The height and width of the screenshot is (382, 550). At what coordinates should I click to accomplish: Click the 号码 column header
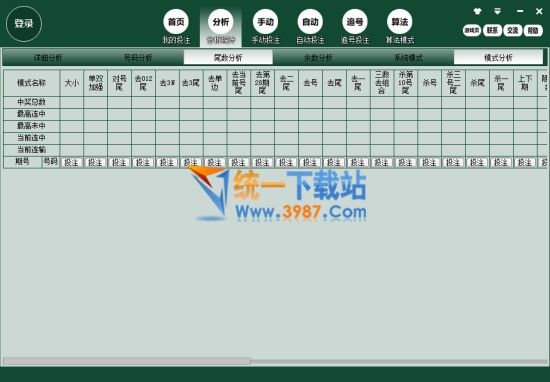(x=51, y=162)
